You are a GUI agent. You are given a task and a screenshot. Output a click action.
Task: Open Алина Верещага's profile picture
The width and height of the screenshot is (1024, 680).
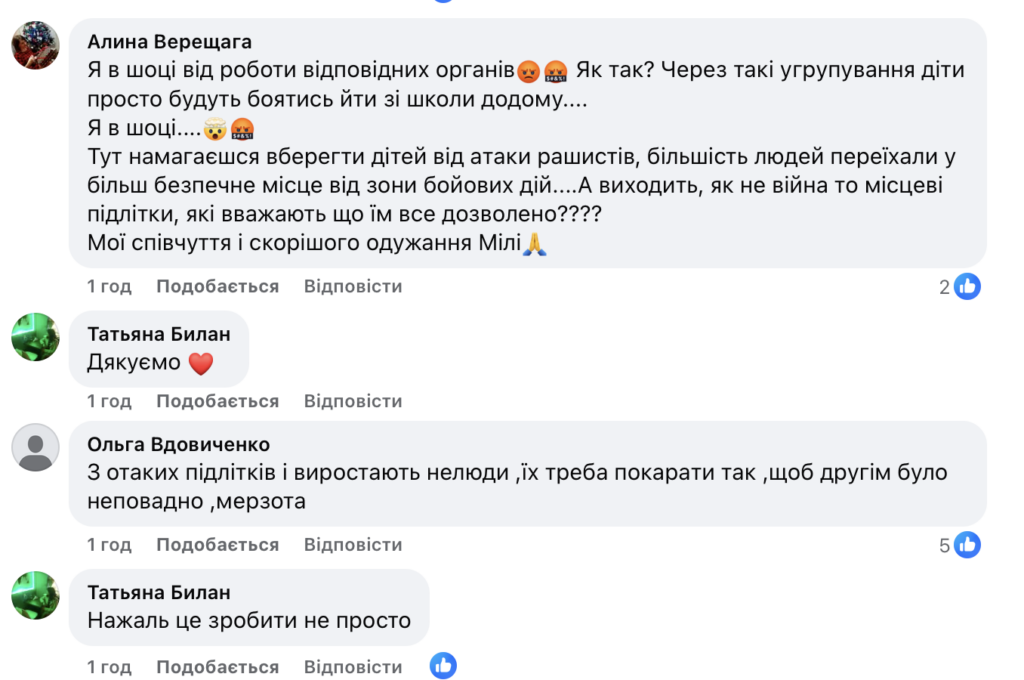[35, 45]
